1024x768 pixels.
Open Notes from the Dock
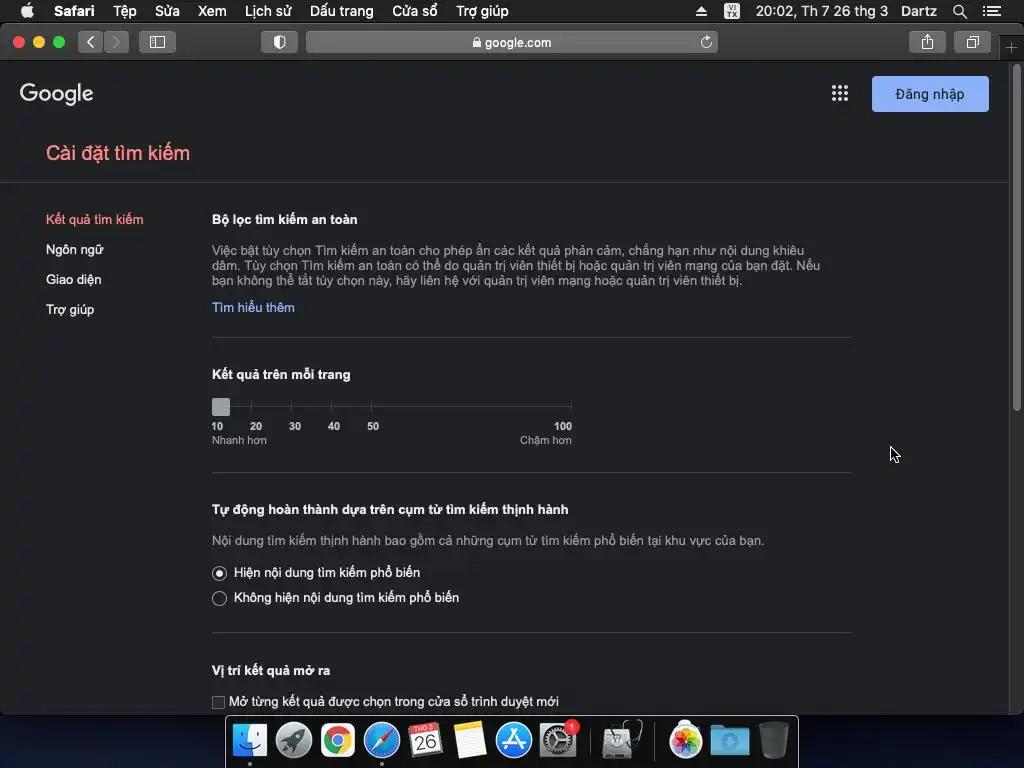(x=470, y=740)
